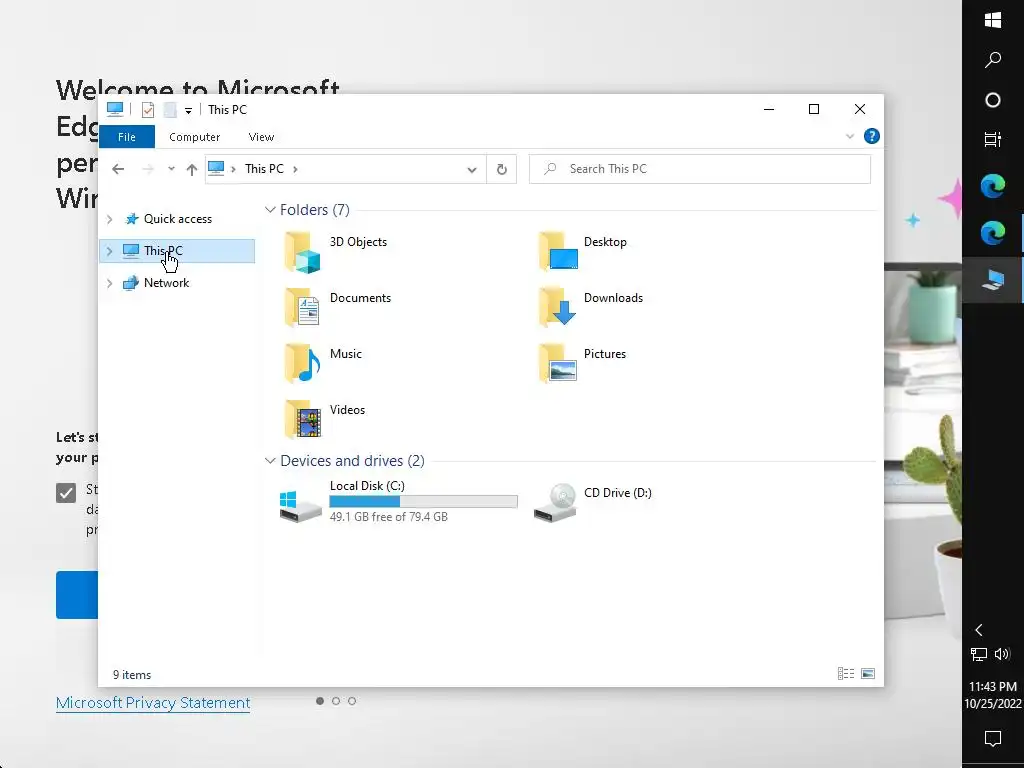Switch to details view layout icon
This screenshot has width=1024, height=768.
(846, 673)
